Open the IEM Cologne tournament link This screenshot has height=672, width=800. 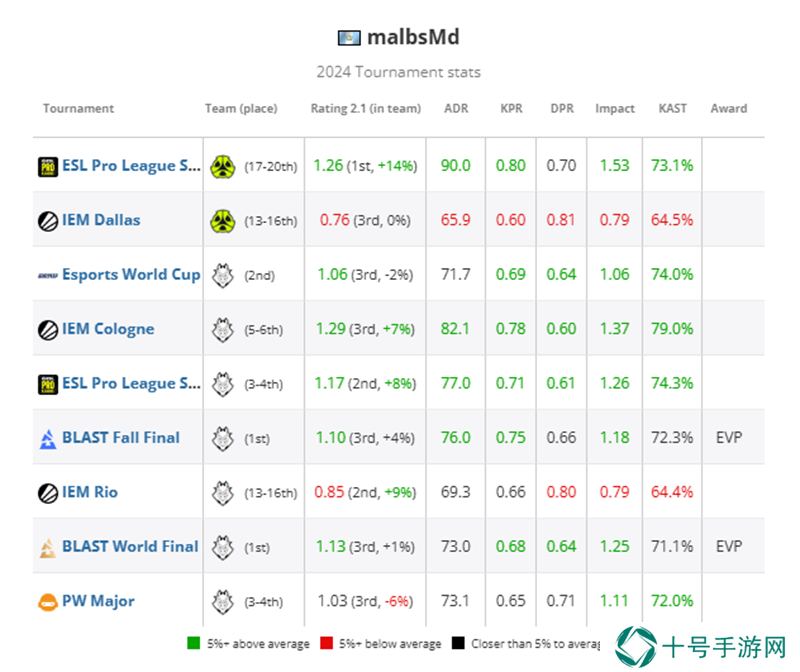click(108, 329)
